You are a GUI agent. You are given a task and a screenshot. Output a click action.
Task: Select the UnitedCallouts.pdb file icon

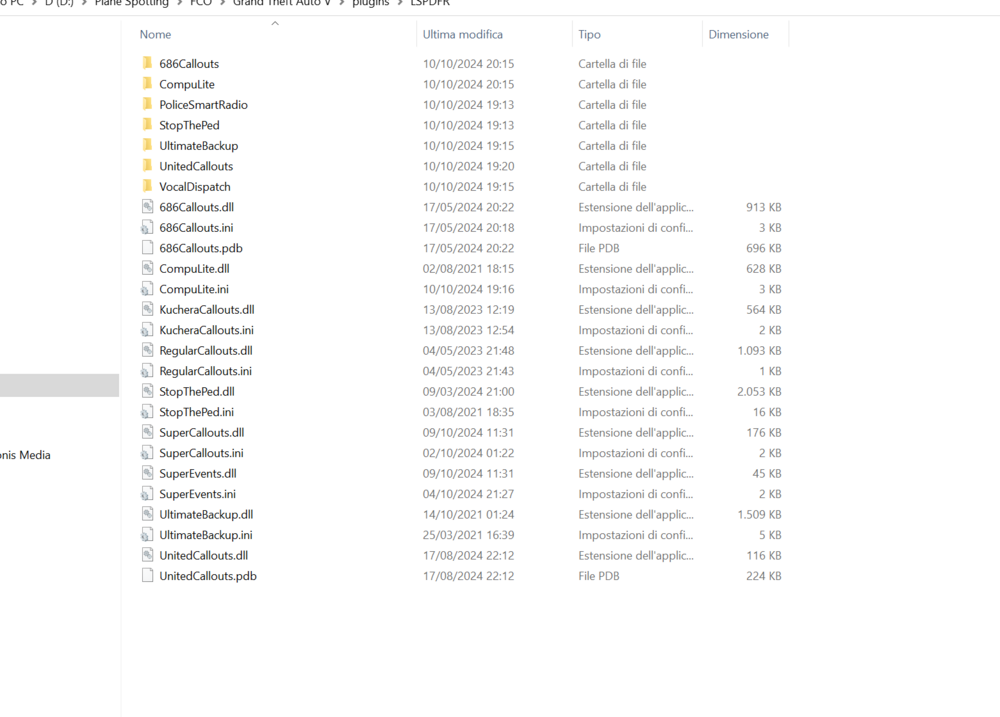click(x=147, y=576)
